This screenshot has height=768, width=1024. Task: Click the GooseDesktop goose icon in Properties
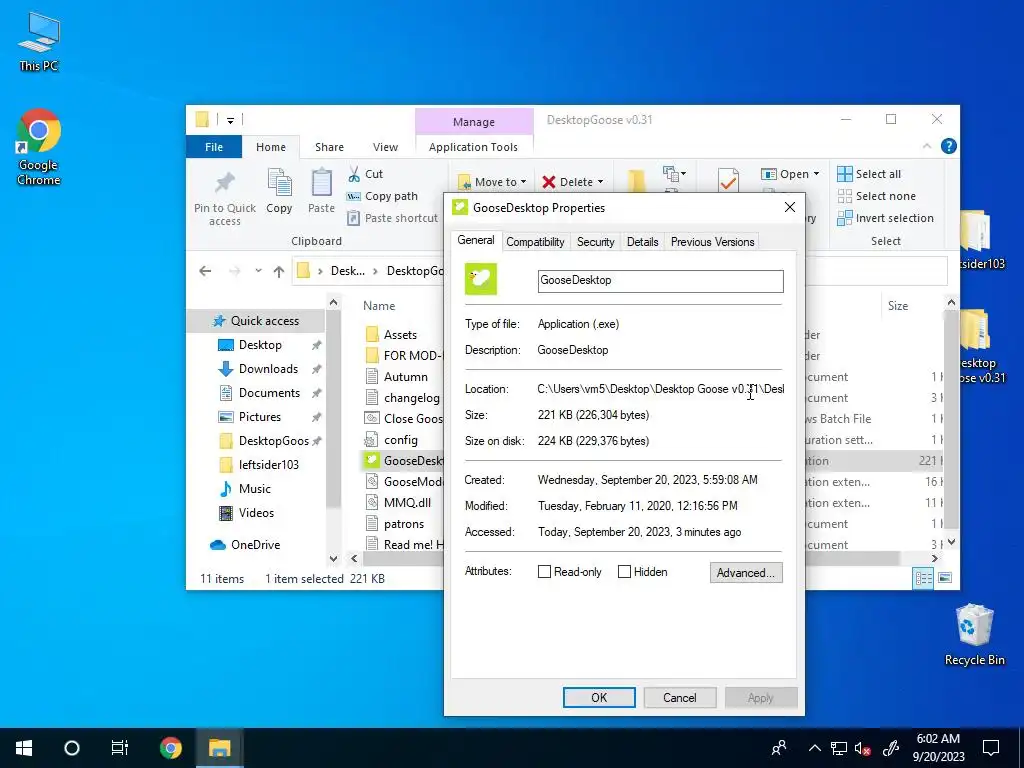coord(481,279)
